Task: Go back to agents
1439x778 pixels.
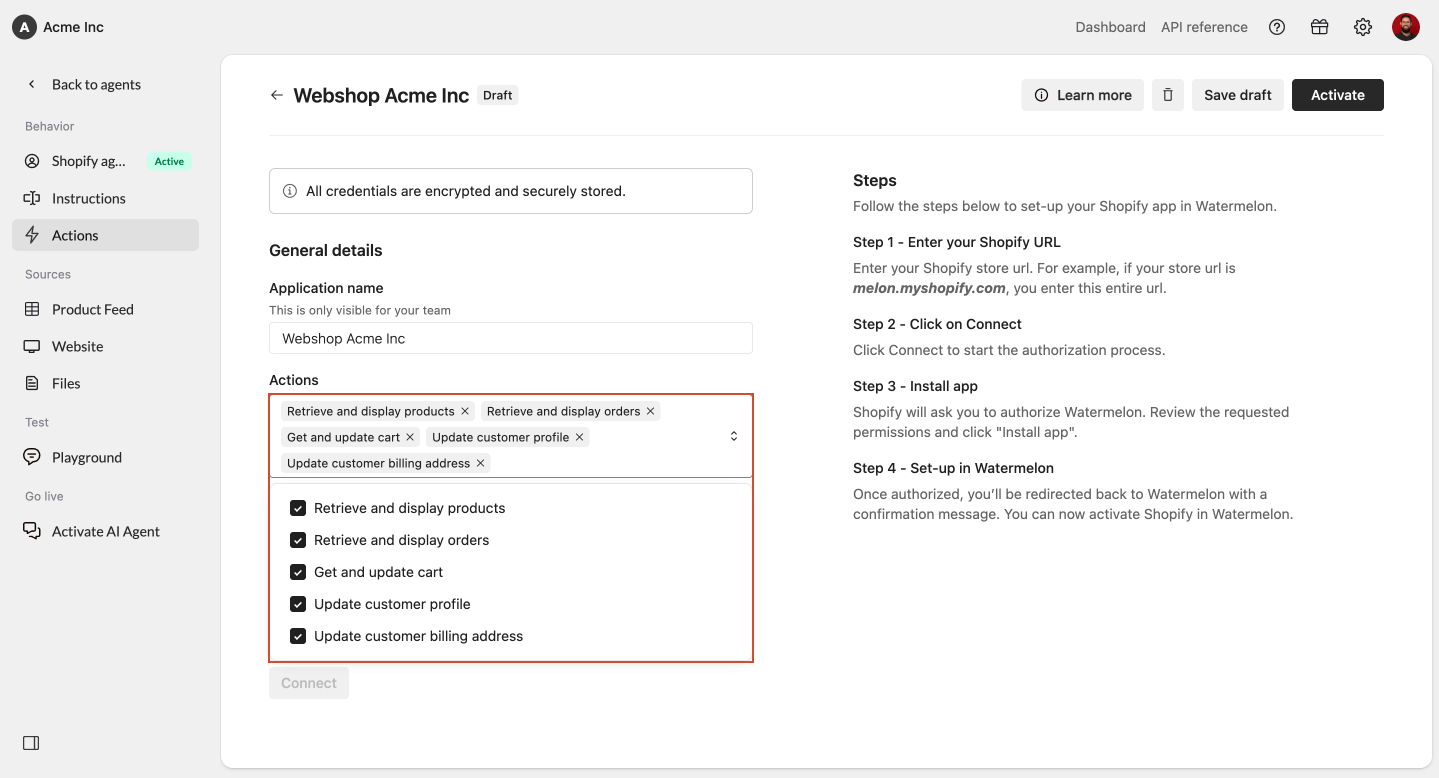Action: (x=84, y=84)
